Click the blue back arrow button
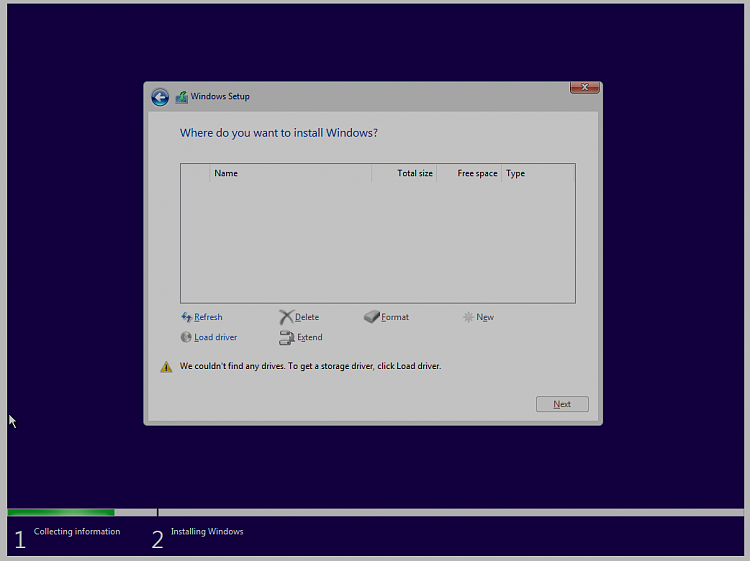750x561 pixels. (160, 97)
